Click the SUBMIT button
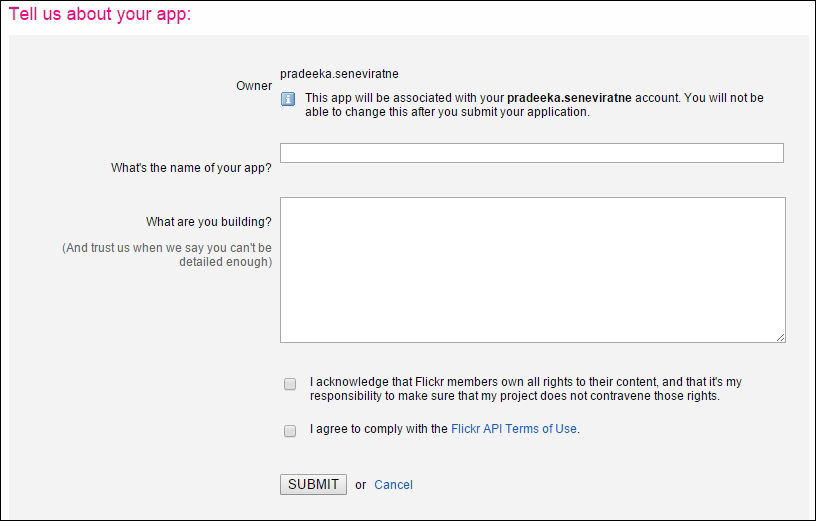The image size is (816, 521). pyautogui.click(x=313, y=485)
